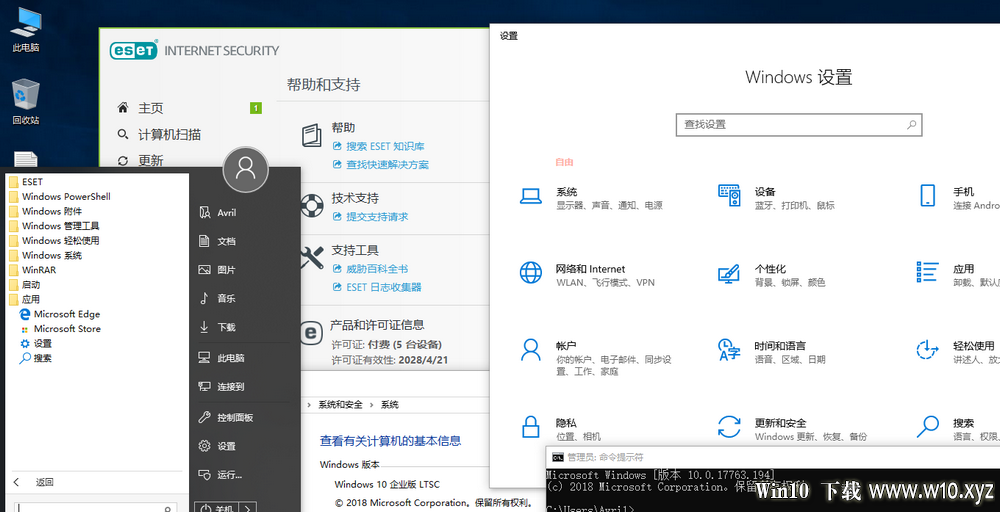Click the 个性化 paintbrush icon
Image resolution: width=1000 pixels, height=512 pixels.
click(728, 273)
